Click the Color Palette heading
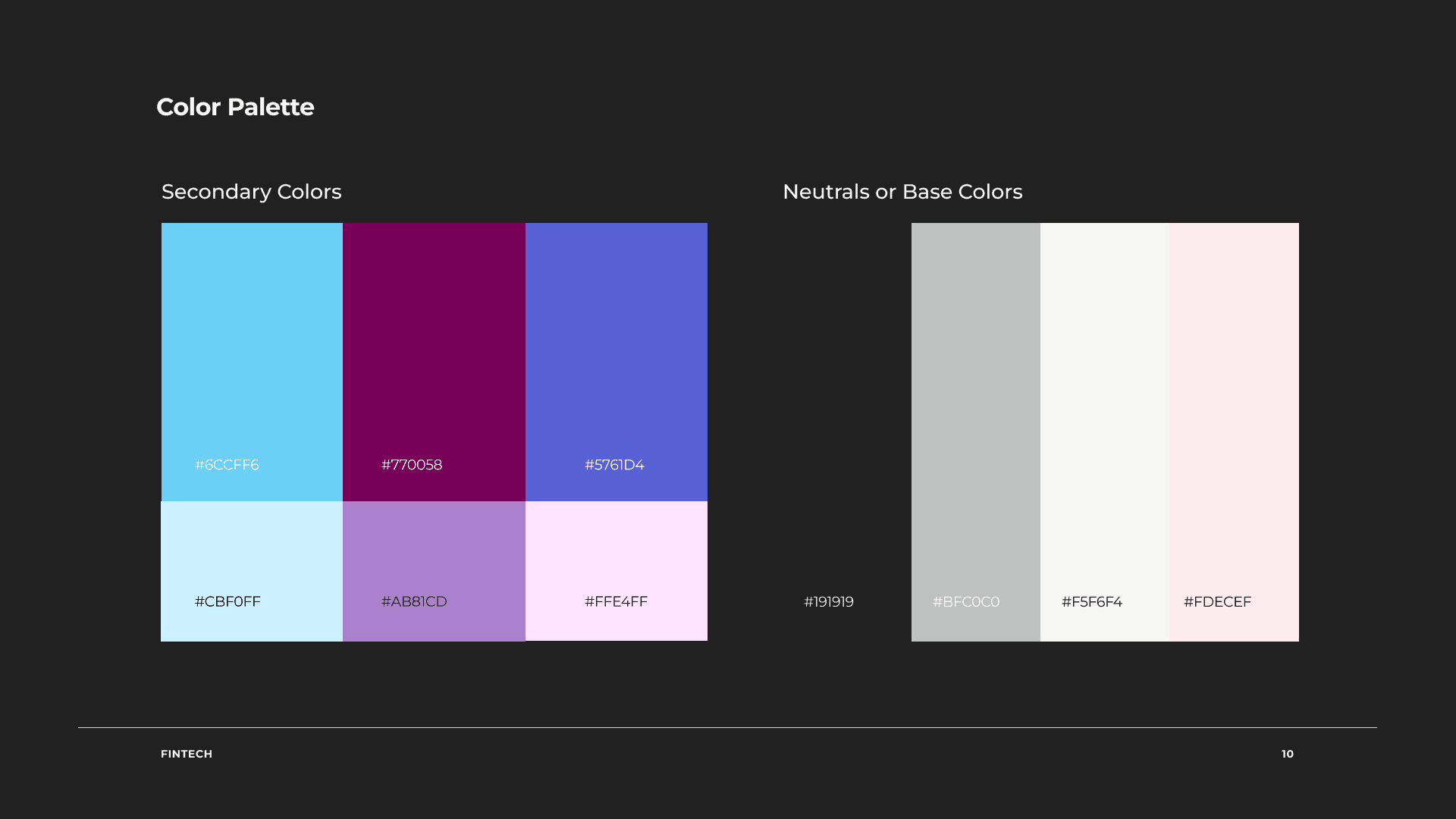The height and width of the screenshot is (819, 1456). click(x=235, y=107)
